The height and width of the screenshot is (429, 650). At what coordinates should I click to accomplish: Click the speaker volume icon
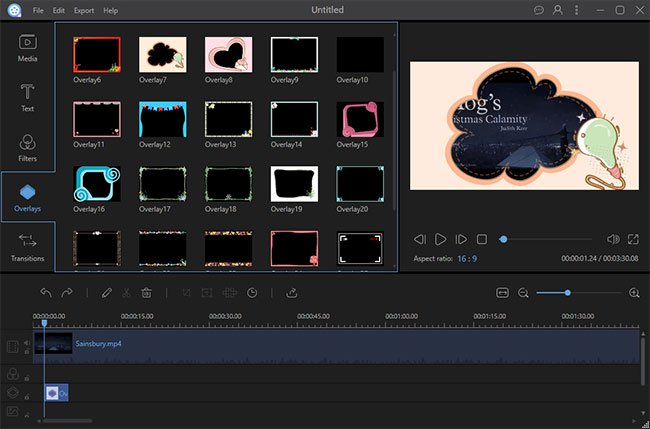click(x=613, y=239)
